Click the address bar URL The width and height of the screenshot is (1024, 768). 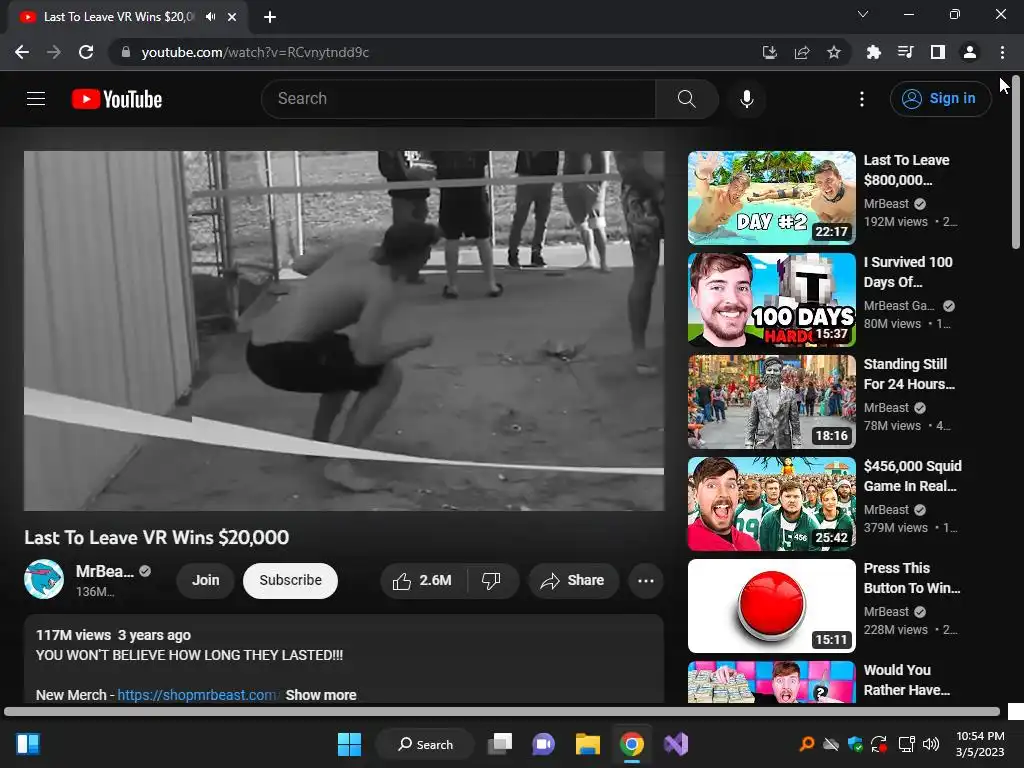point(255,52)
